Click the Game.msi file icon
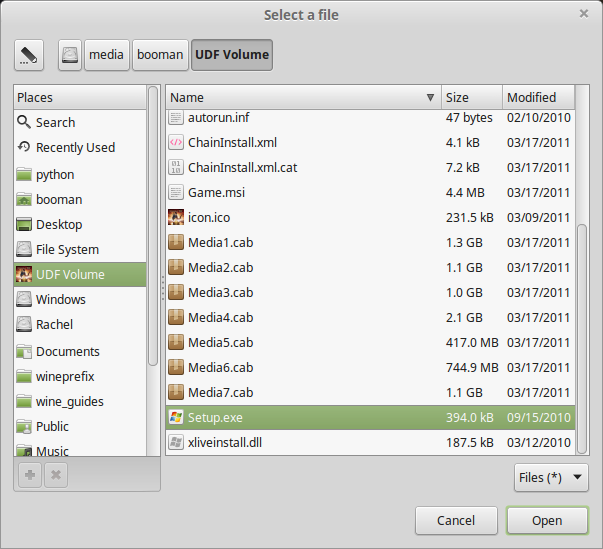The width and height of the screenshot is (603, 549). coord(176,193)
